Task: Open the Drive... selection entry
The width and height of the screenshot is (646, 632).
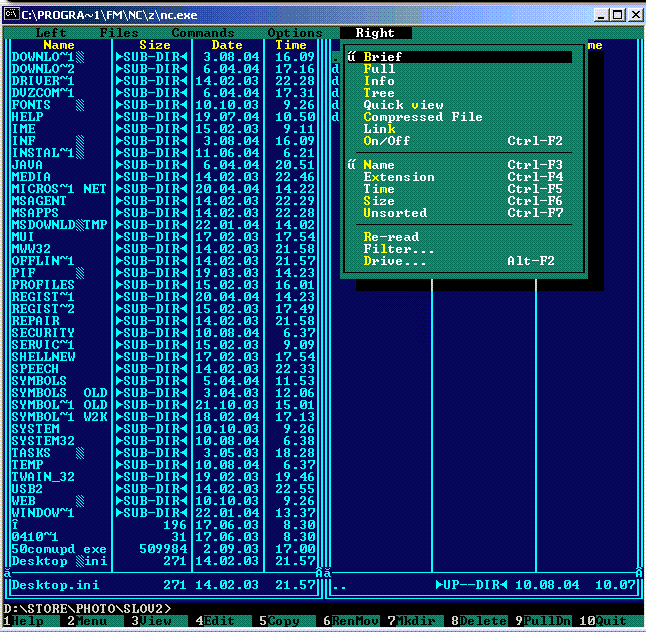Action: (x=459, y=261)
